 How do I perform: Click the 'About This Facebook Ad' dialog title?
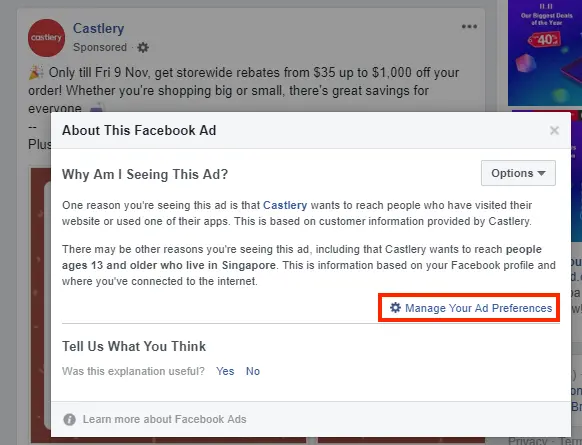point(139,131)
